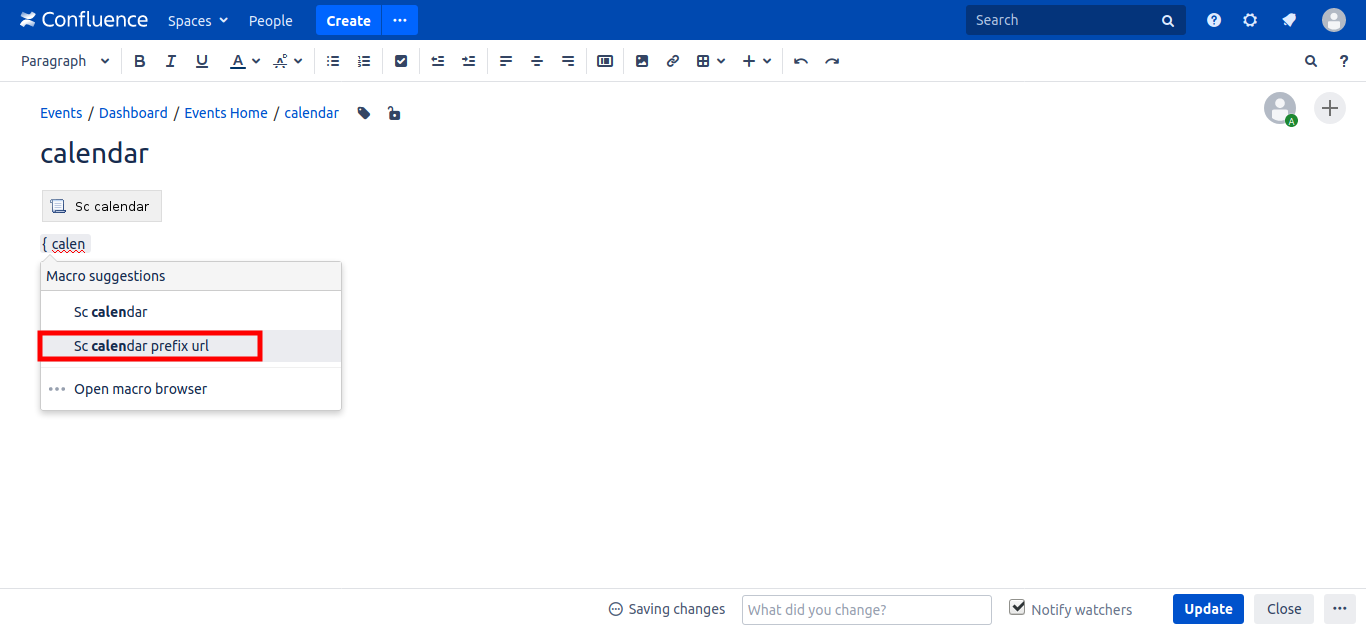Toggle bold formatting in editor toolbar
The image size is (1366, 629).
click(140, 61)
